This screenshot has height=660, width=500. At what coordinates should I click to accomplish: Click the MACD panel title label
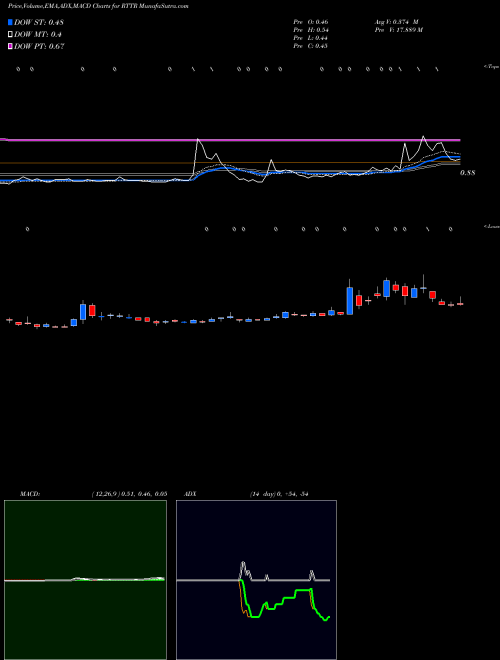pyautogui.click(x=30, y=494)
